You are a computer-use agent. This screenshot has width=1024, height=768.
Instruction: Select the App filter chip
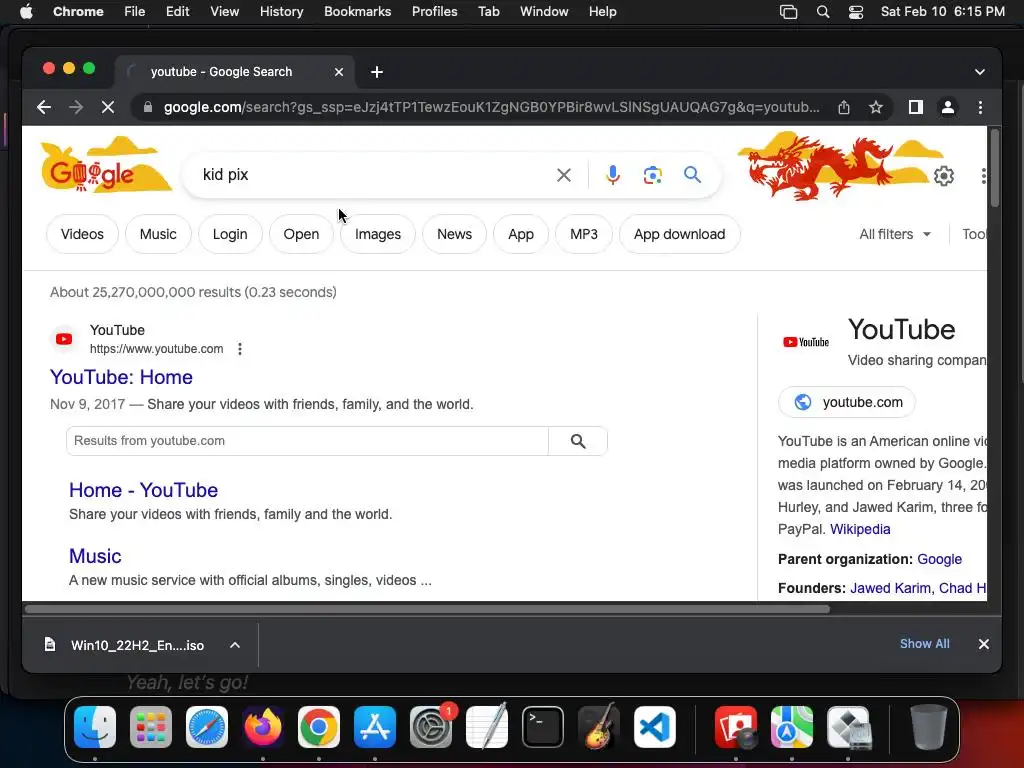point(521,234)
